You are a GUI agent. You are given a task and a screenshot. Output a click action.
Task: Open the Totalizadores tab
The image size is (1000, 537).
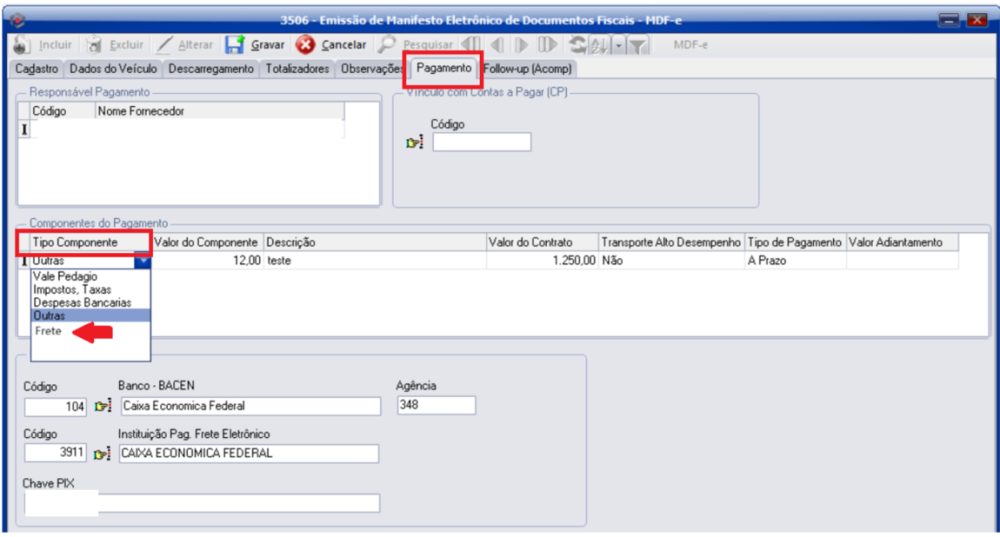[297, 69]
